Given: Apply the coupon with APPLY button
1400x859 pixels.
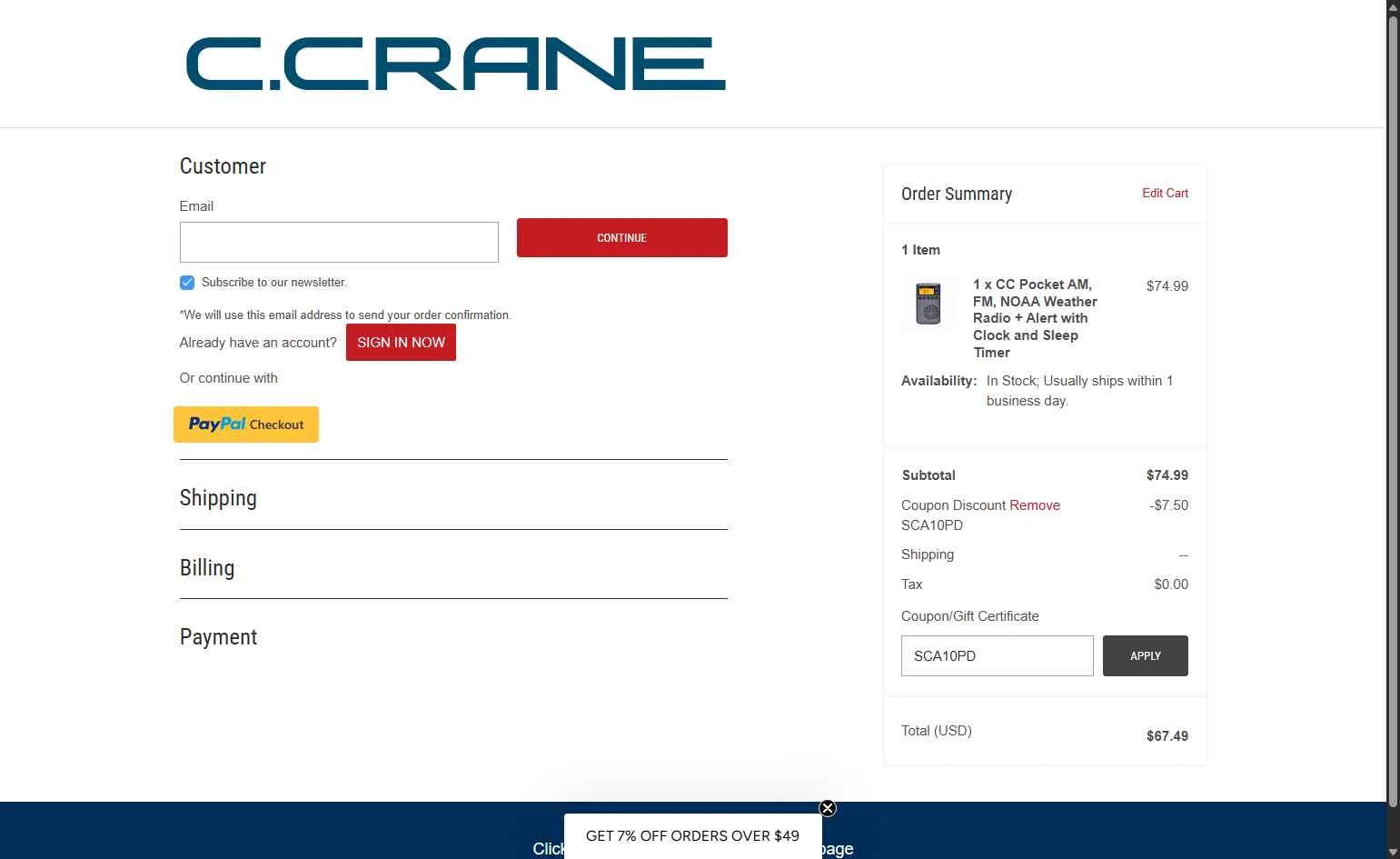Looking at the screenshot, I should click(x=1146, y=655).
